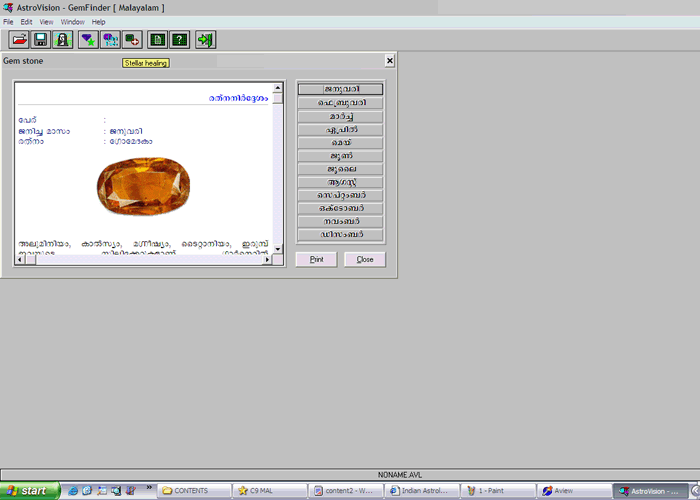Switch to Indian Astrol... browser taskbar item
Image resolution: width=700 pixels, height=500 pixels.
point(422,491)
